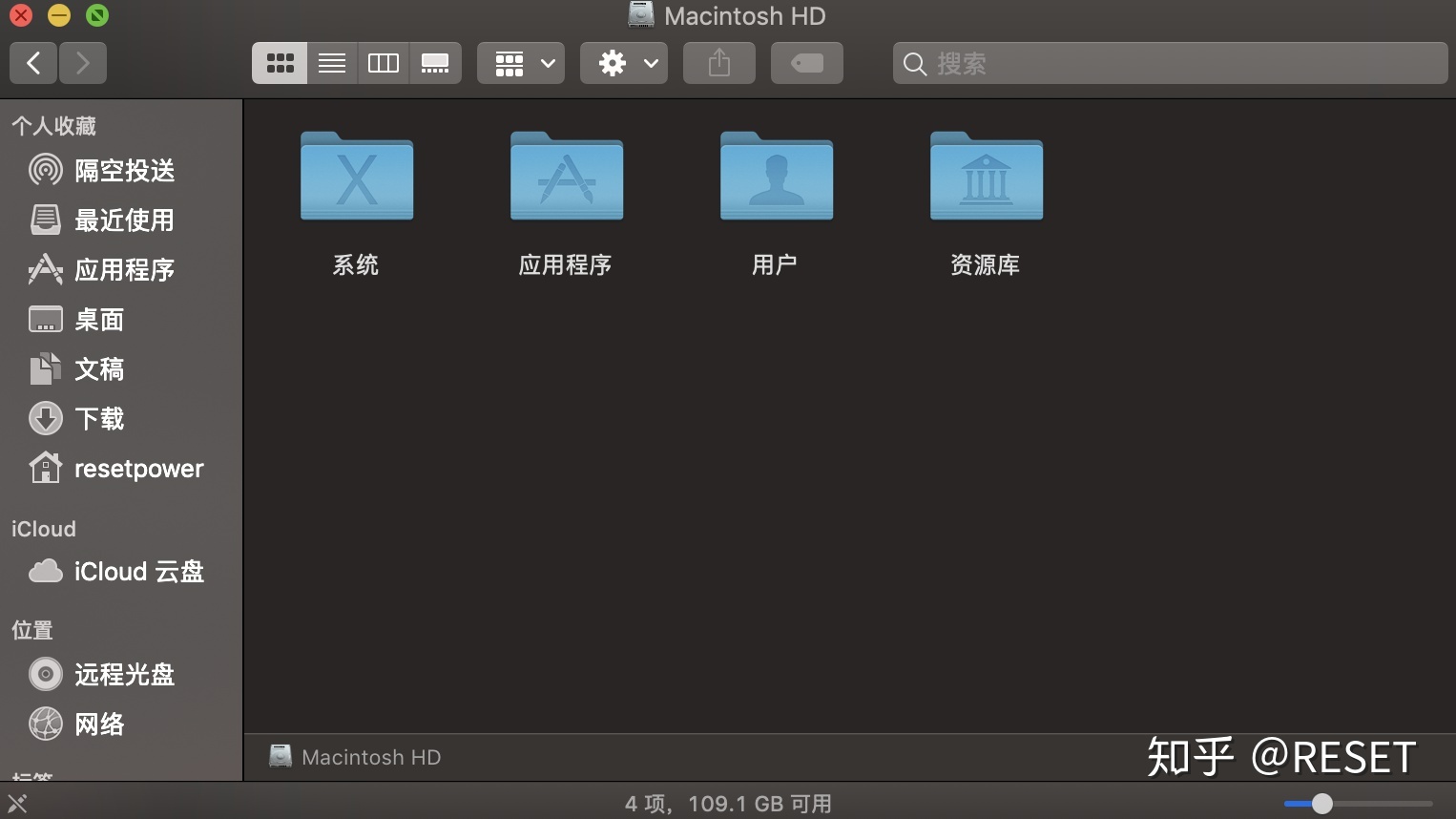
Task: Close the Finder window
Action: (x=21, y=15)
